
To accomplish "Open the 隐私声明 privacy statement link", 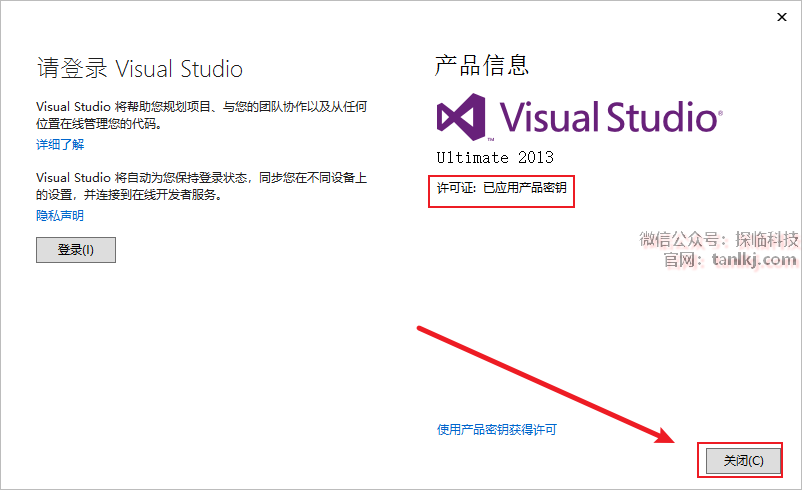I will coord(60,216).
